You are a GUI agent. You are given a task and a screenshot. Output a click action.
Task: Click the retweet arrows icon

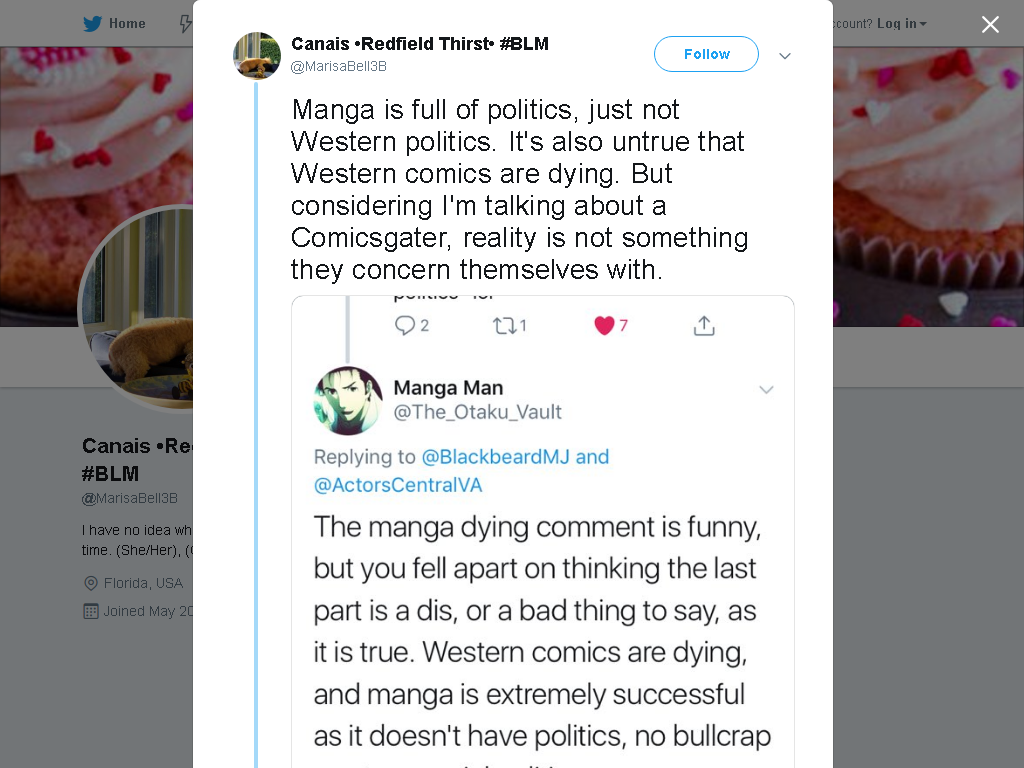point(505,325)
